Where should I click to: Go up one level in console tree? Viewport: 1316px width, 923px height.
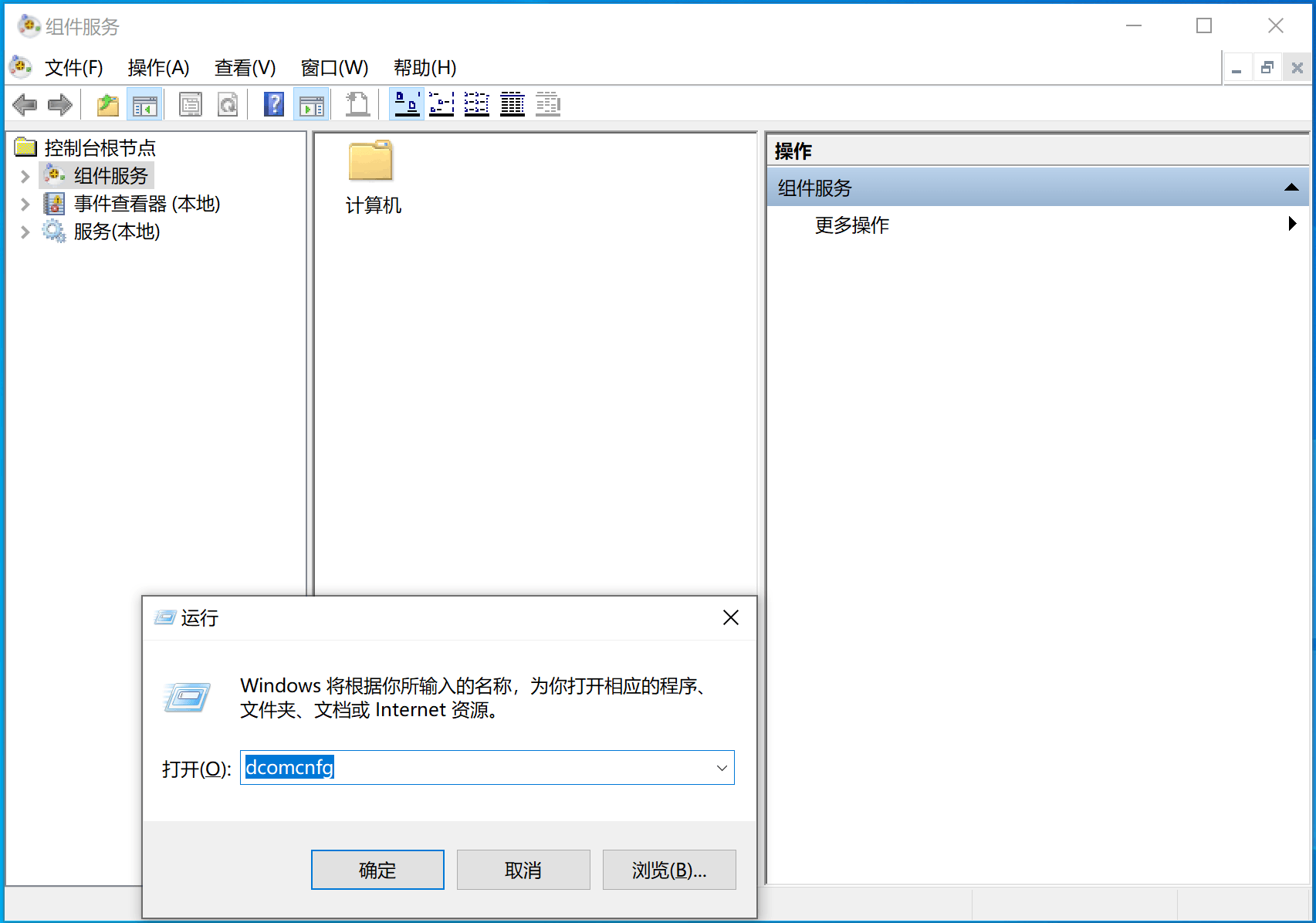click(x=107, y=104)
